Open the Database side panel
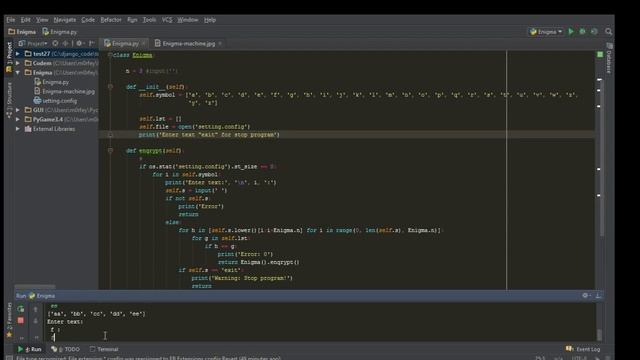 pos(609,59)
